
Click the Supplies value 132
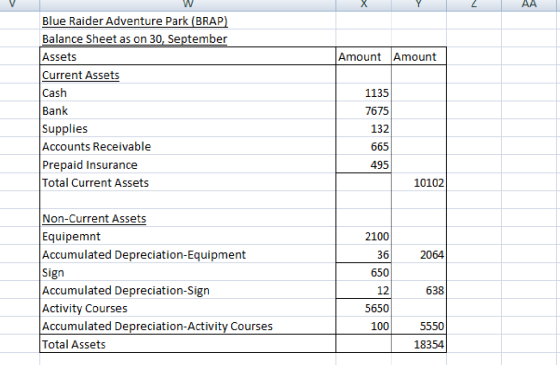[x=364, y=129]
